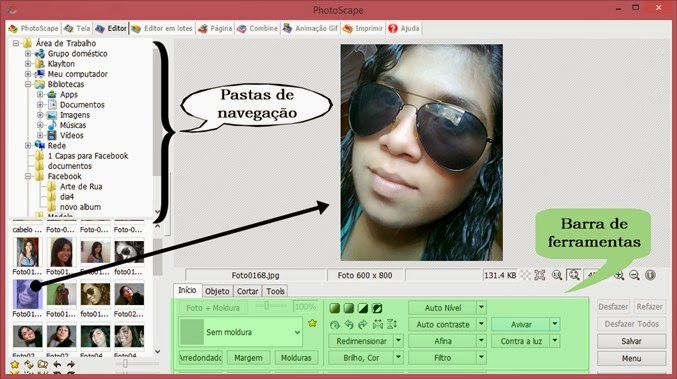This screenshot has height=379, width=677.
Task: Open the Brilho, Cor dropdown arrow
Action: (398, 357)
